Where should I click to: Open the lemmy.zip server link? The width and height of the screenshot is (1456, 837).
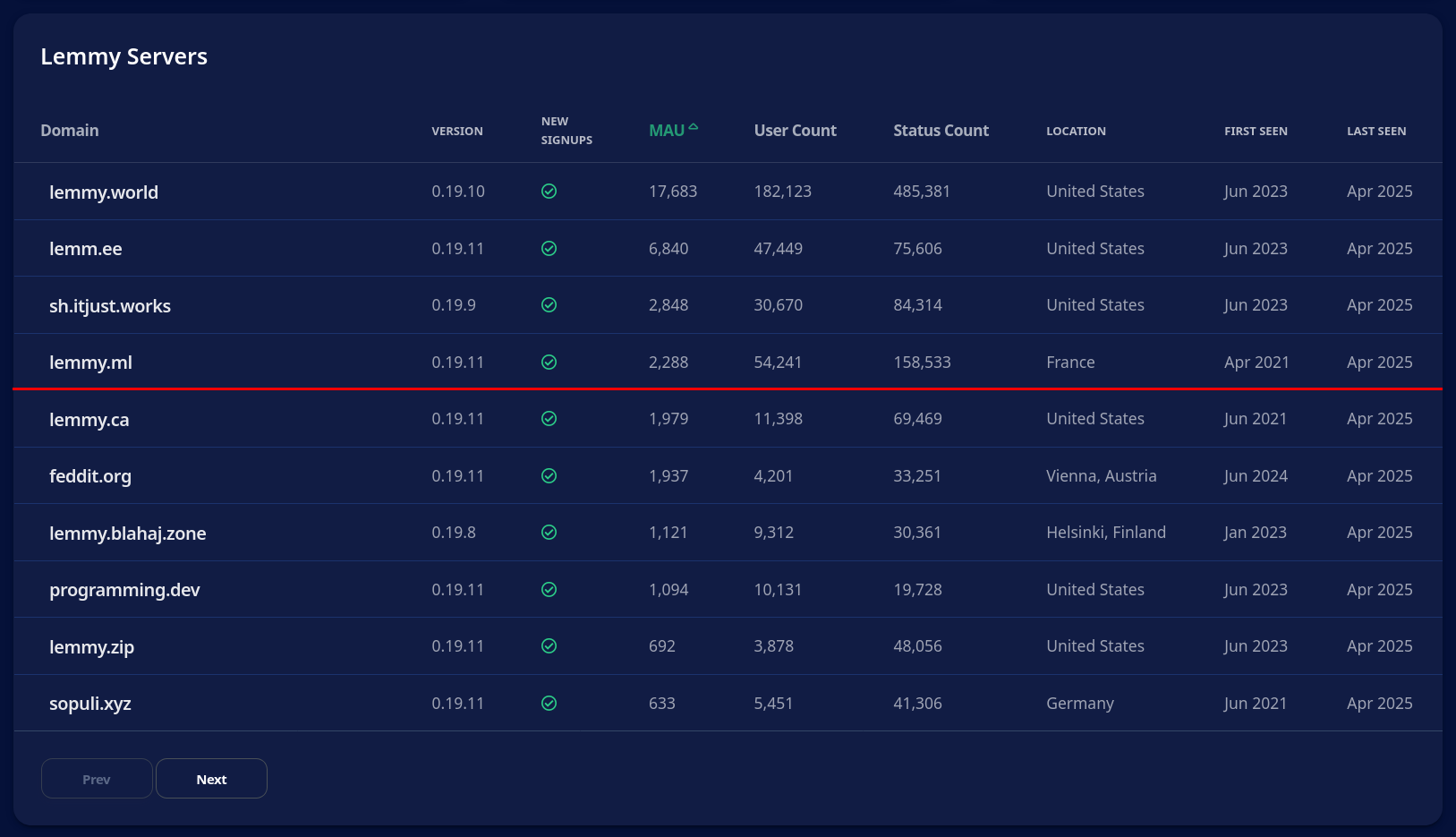[x=91, y=647]
